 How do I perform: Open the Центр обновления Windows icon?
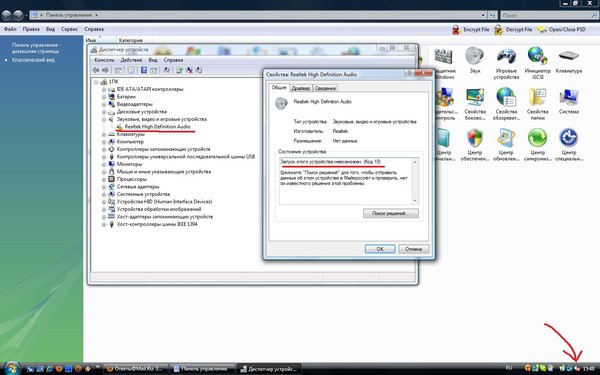(x=506, y=145)
